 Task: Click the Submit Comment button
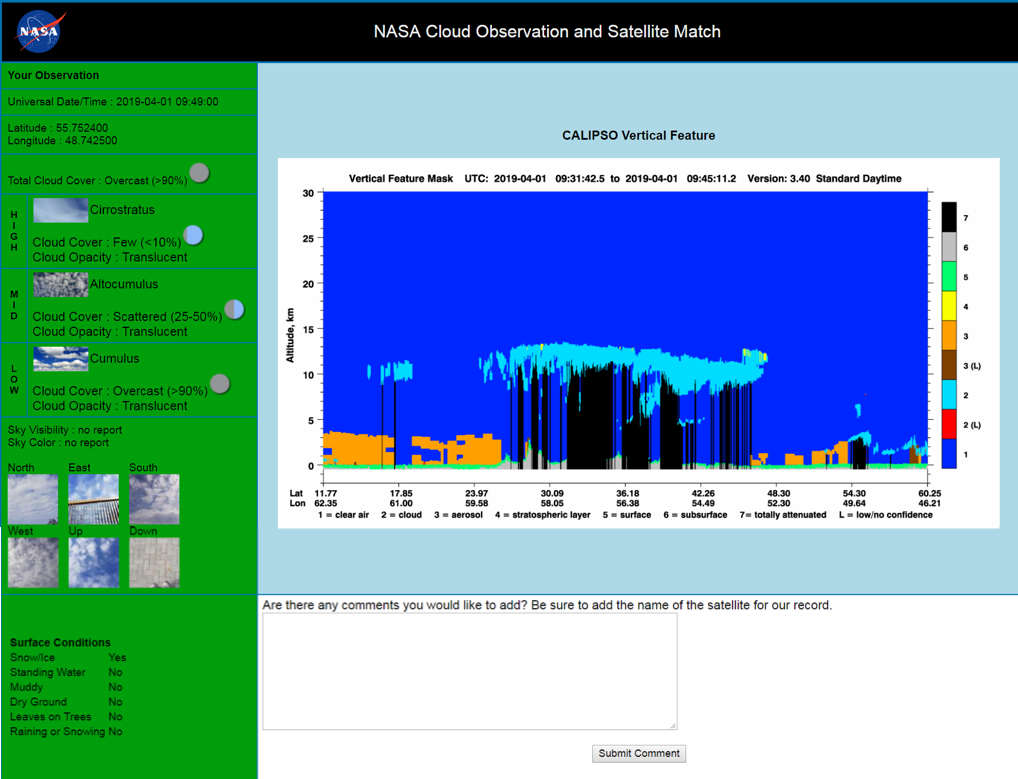639,753
